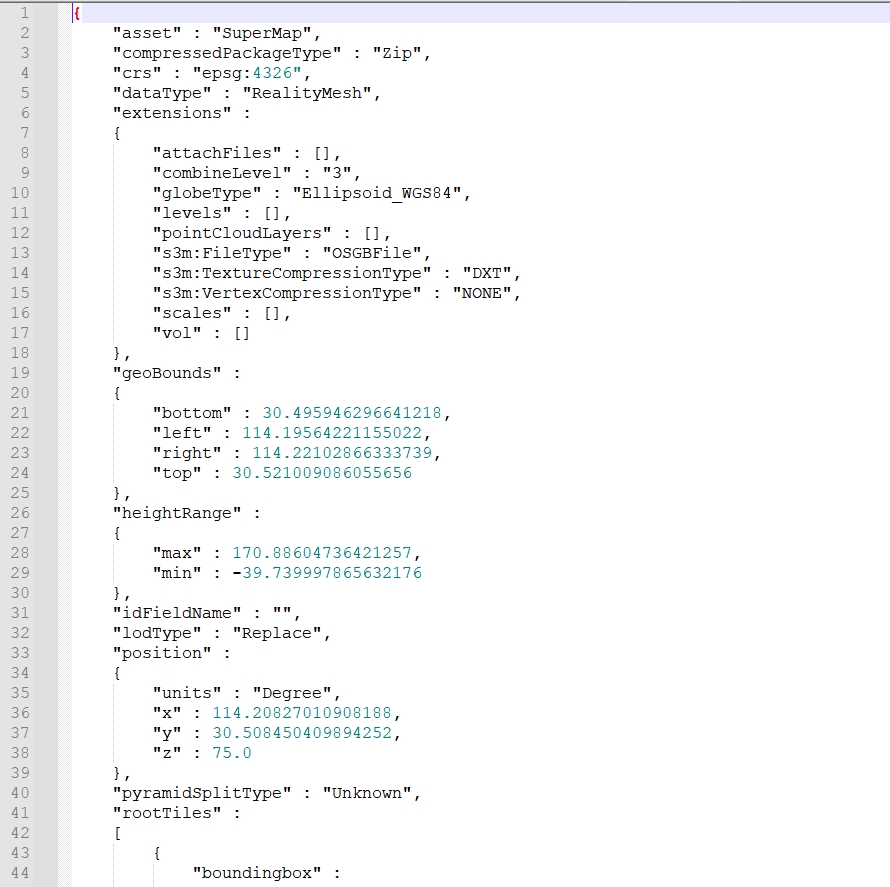Click the "crs" key

tap(137, 73)
